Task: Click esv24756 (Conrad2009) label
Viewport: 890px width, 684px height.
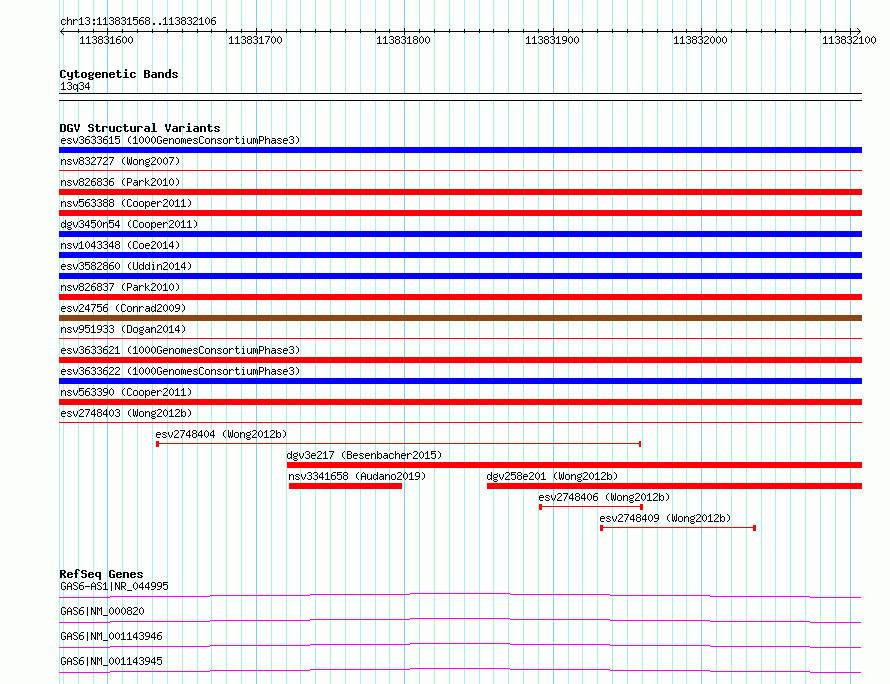Action: 123,308
